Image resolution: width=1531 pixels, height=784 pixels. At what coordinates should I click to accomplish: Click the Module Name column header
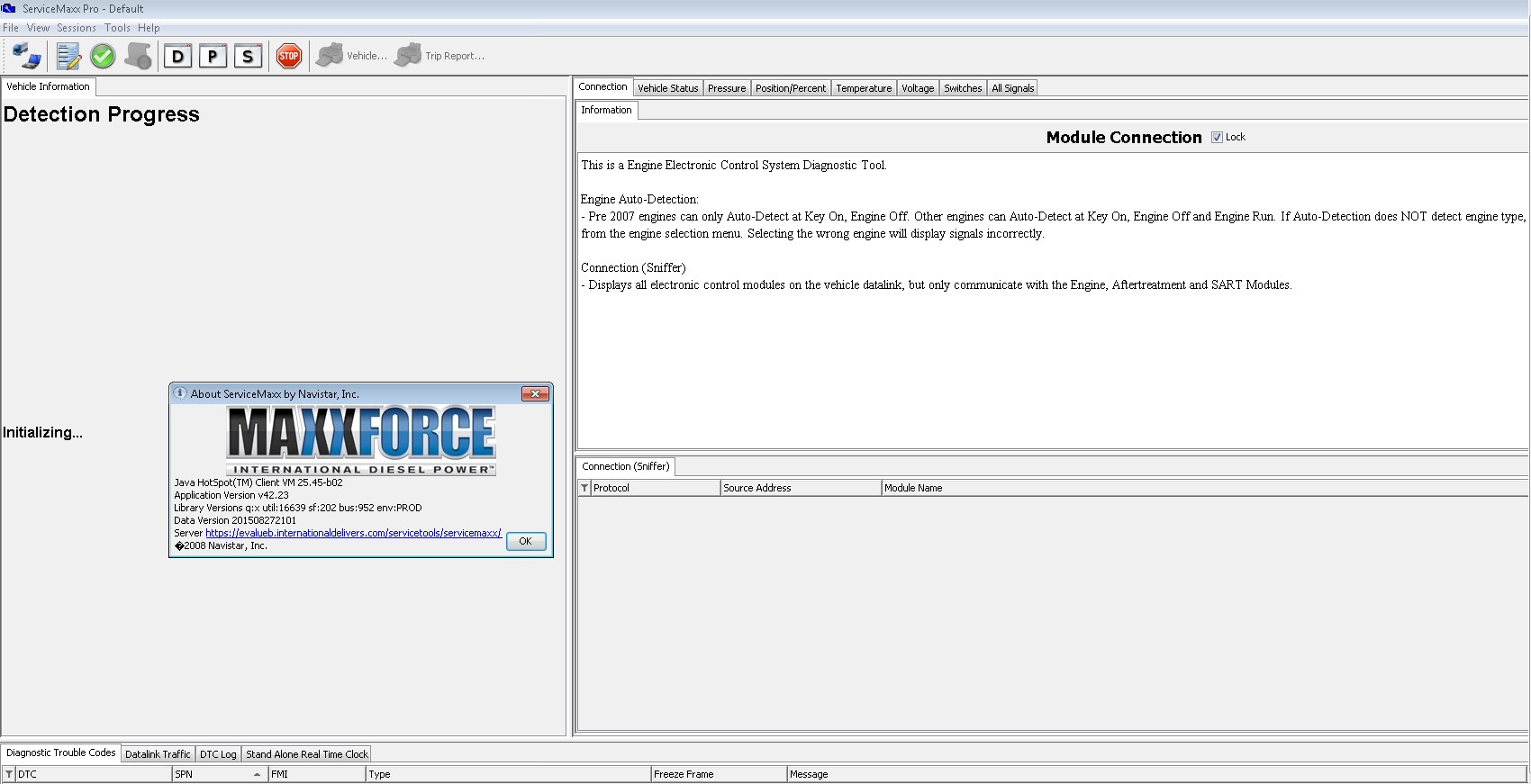(913, 488)
